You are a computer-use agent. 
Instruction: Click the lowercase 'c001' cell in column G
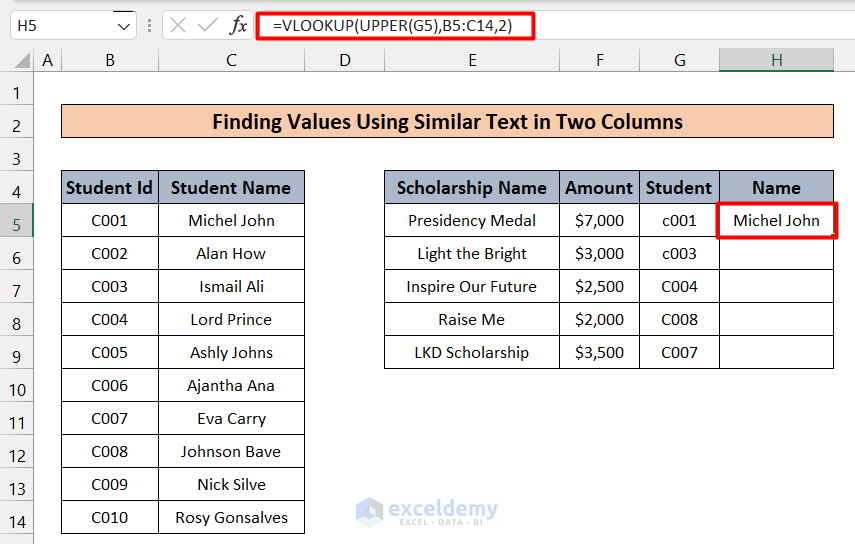679,220
